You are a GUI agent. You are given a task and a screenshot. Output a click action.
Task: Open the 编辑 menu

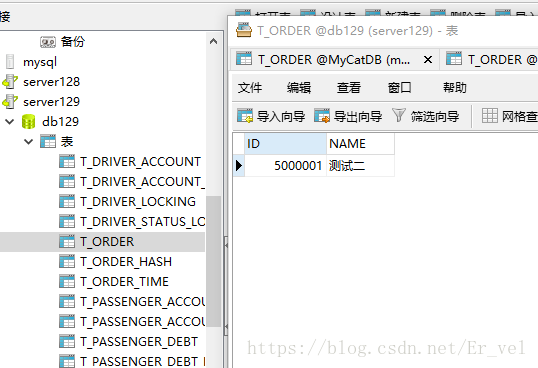(x=299, y=88)
